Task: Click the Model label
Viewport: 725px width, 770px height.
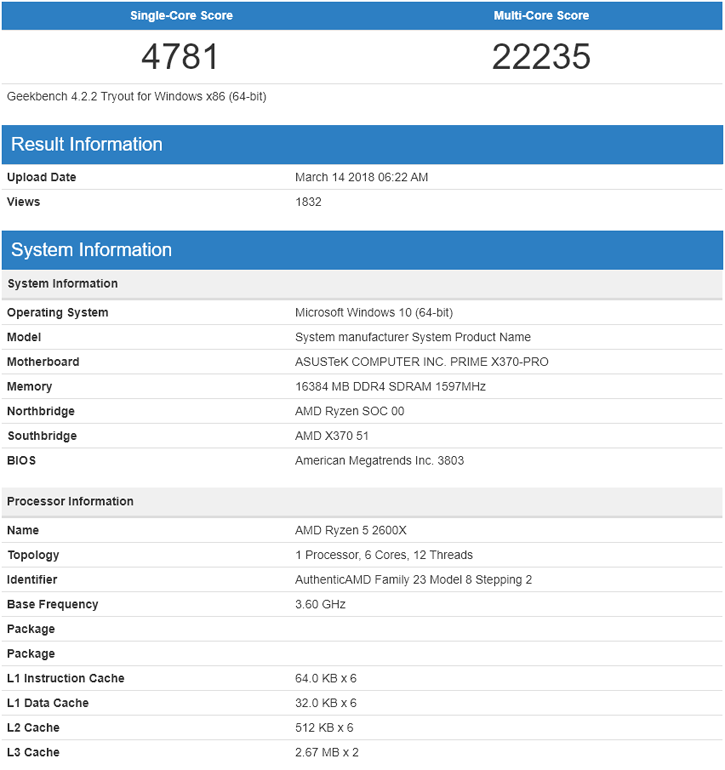Action: (24, 337)
